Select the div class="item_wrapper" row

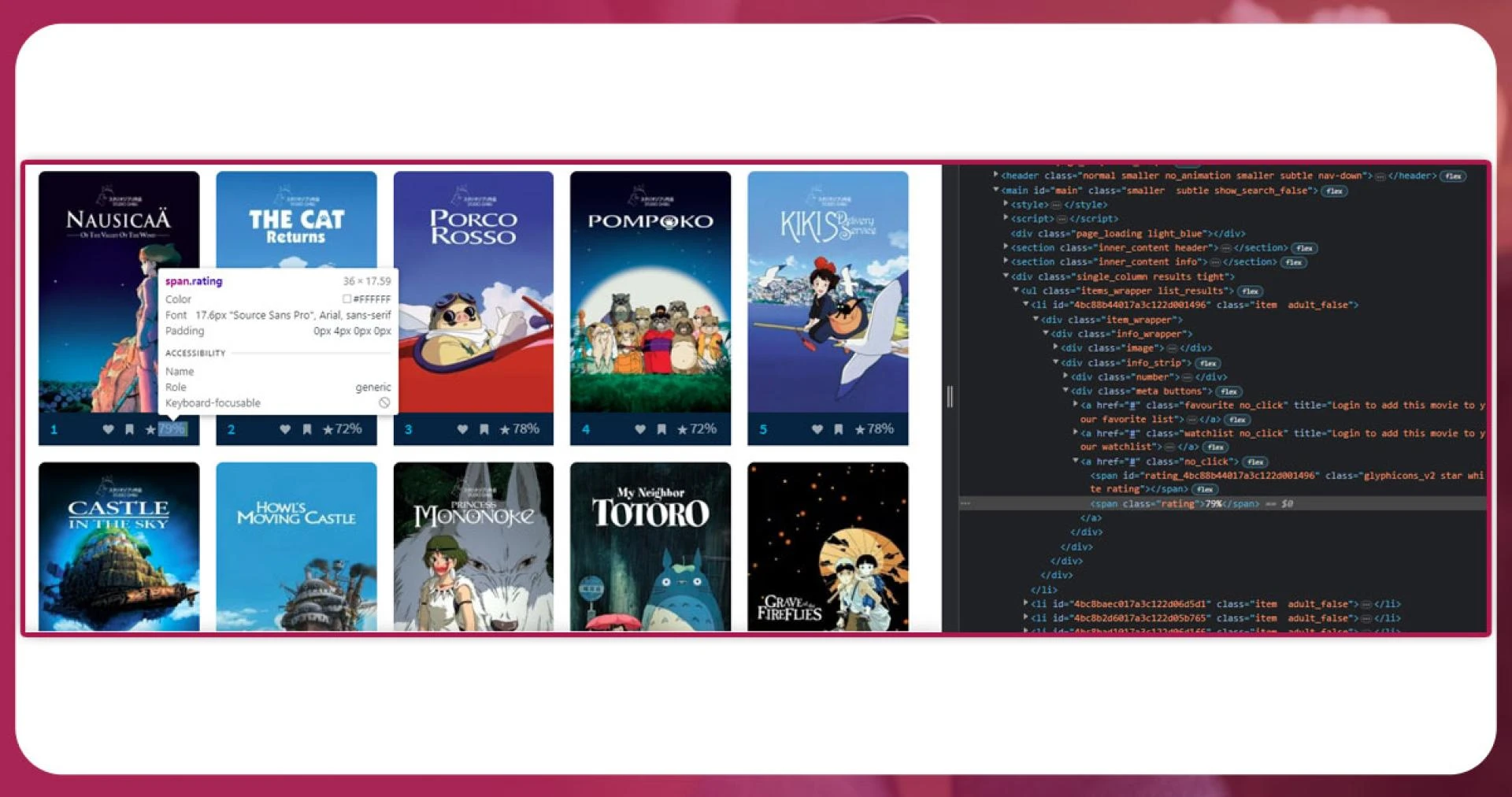coord(1112,320)
